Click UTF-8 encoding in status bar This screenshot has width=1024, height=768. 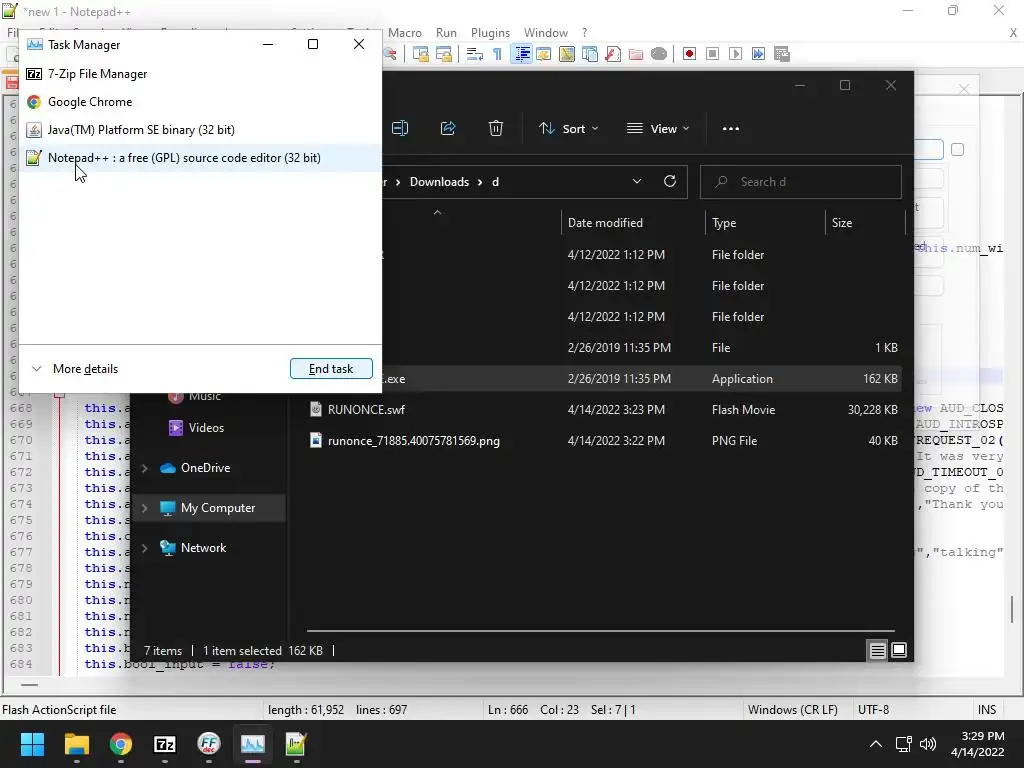(873, 710)
